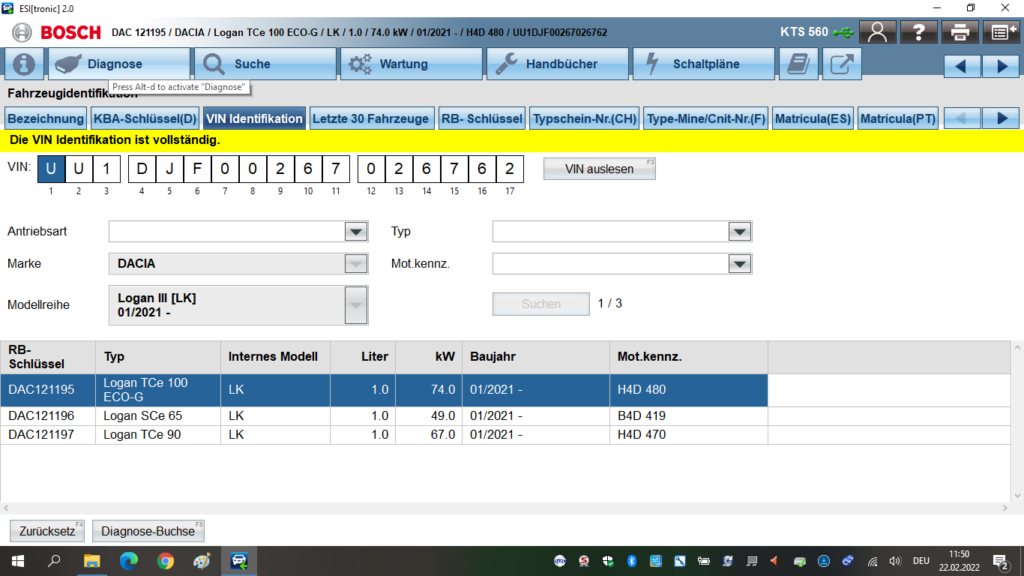Open the Marke dropdown showing DACIA
The height and width of the screenshot is (576, 1024).
(x=356, y=264)
